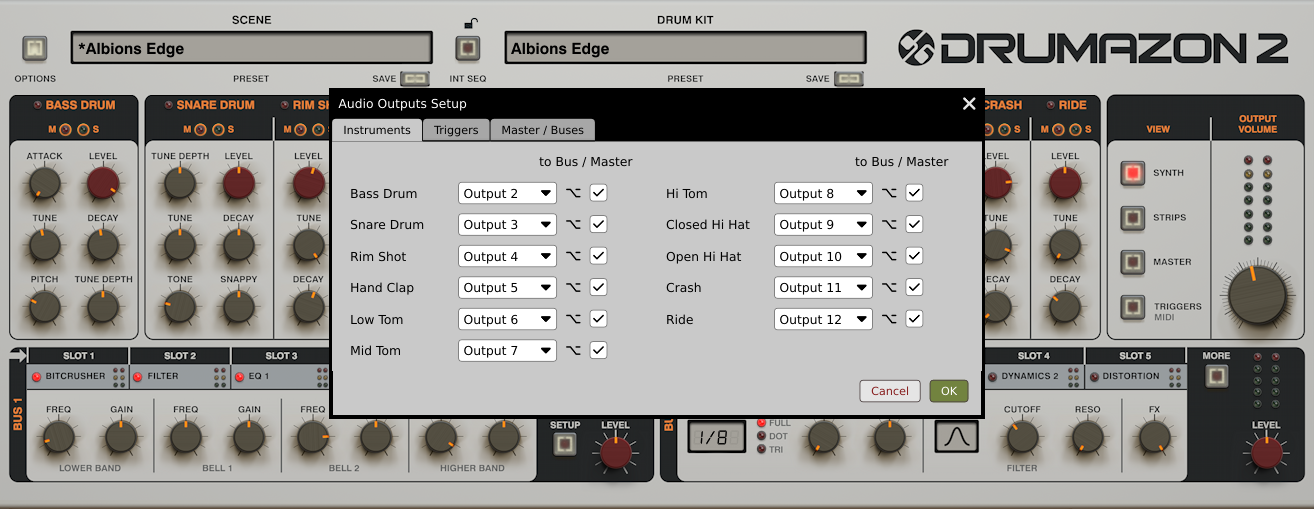Open Open Hi Hat Output 10 dropdown
The width and height of the screenshot is (1314, 509).
click(824, 256)
